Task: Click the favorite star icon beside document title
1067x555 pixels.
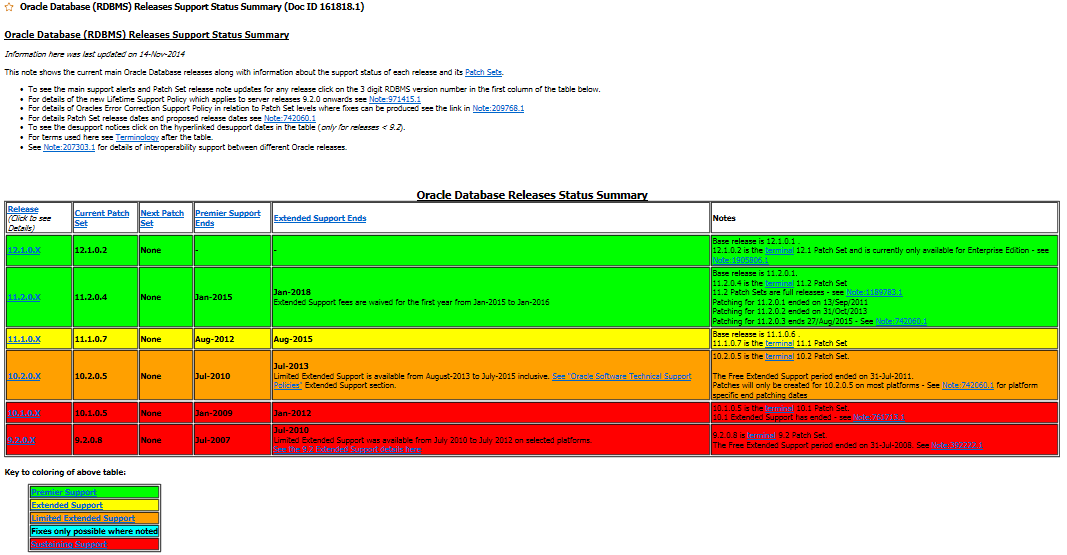Action: pos(9,7)
